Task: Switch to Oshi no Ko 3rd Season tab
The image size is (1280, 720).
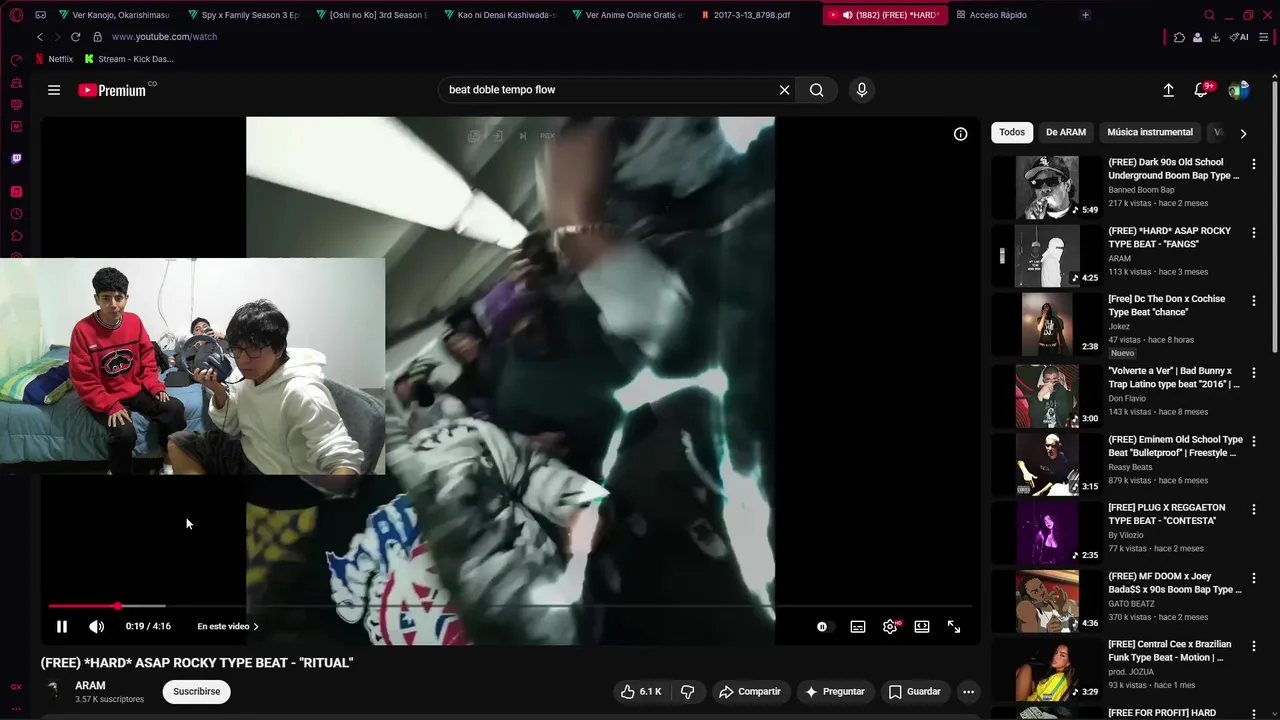Action: 371,15
